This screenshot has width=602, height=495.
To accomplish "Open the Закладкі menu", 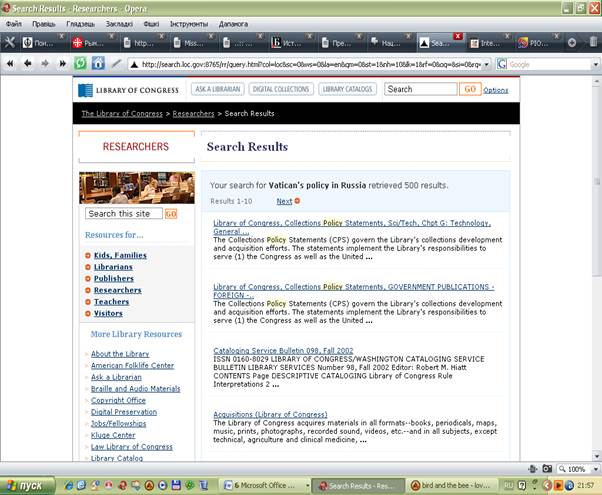I will pyautogui.click(x=117, y=23).
